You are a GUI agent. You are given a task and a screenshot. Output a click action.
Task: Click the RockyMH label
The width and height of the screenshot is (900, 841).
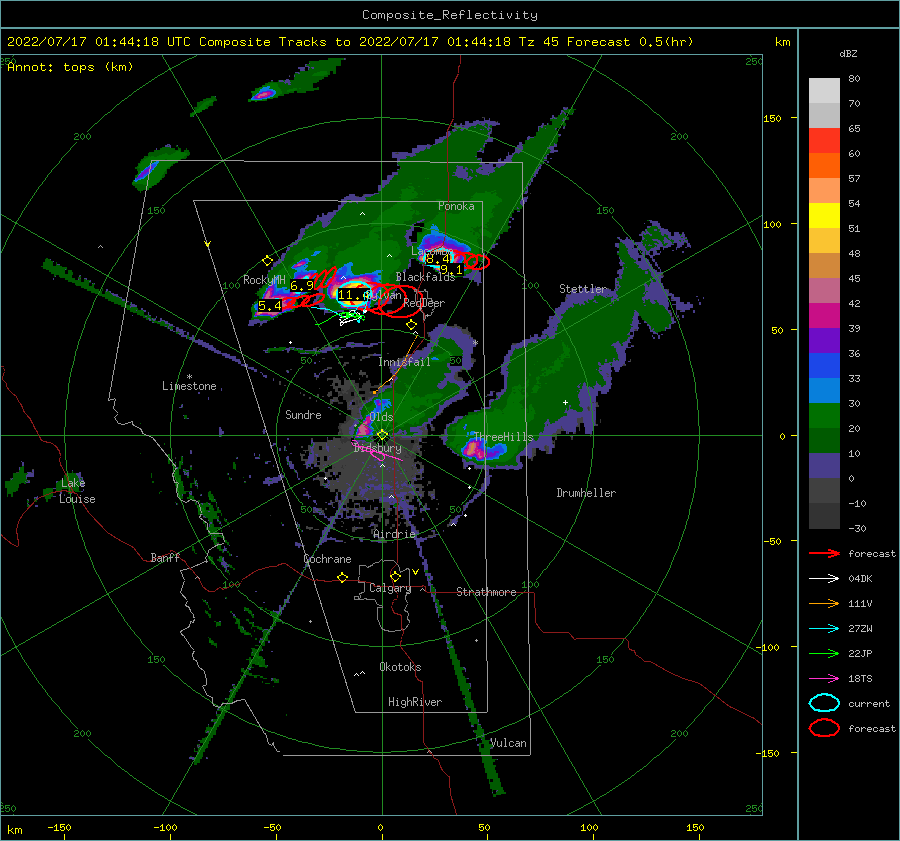[264, 280]
